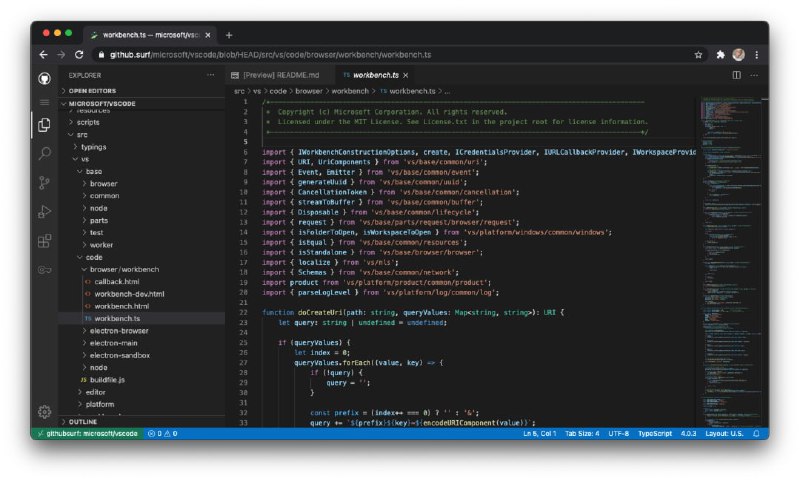Viewport: 800px width, 481px height.
Task: Click Ln 5, Col 1 status item
Action: 540,434
